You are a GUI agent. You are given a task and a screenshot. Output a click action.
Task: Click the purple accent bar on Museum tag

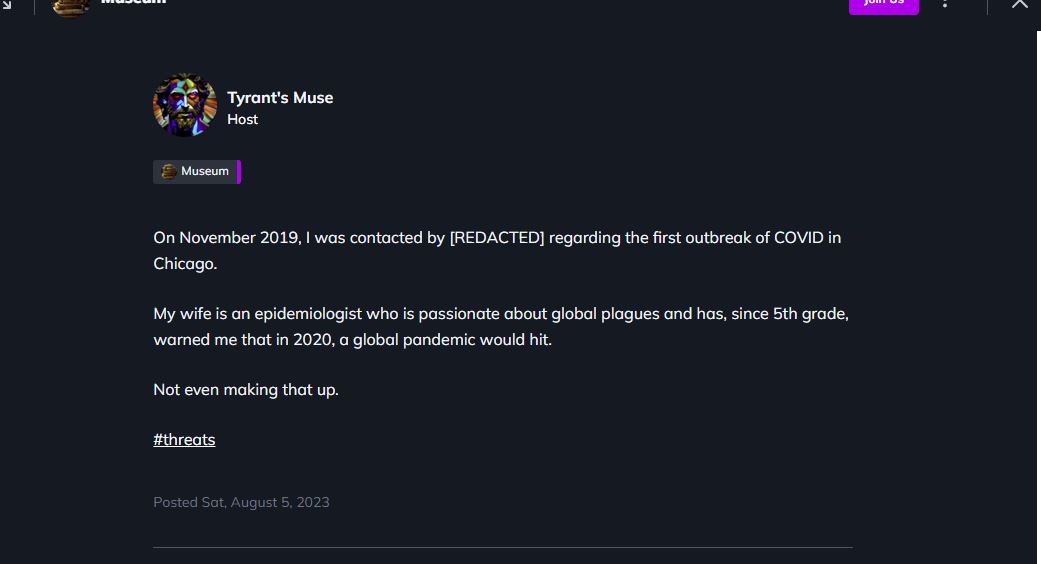point(239,172)
